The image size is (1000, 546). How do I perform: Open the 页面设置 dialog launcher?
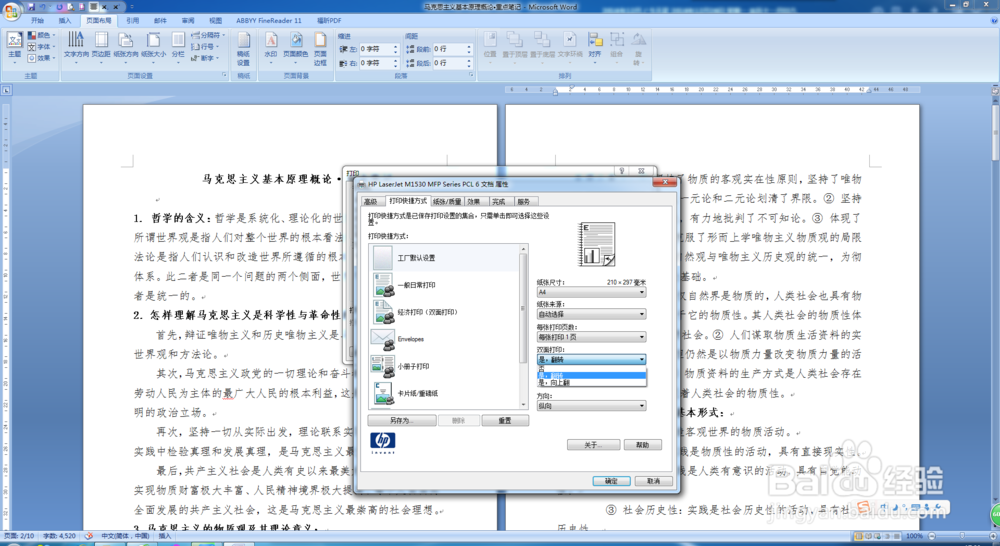click(224, 75)
